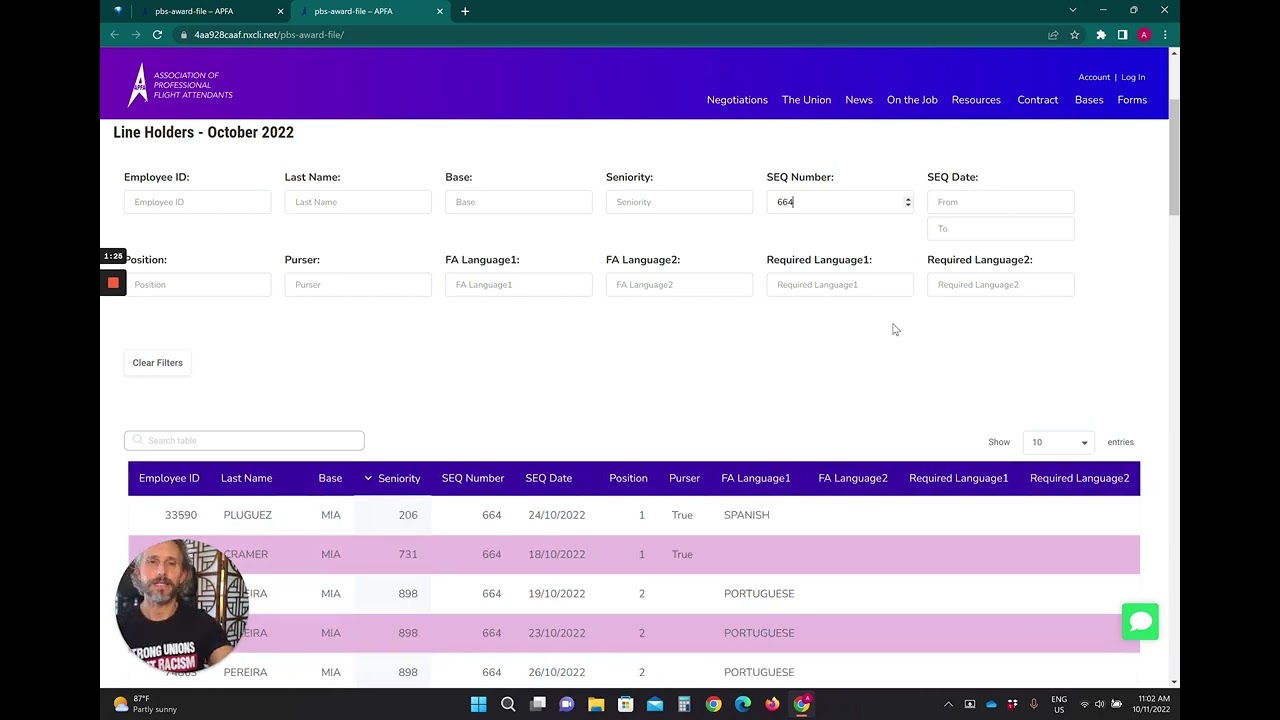1280x720 pixels.
Task: Bookmark page with star icon
Action: pos(1075,35)
